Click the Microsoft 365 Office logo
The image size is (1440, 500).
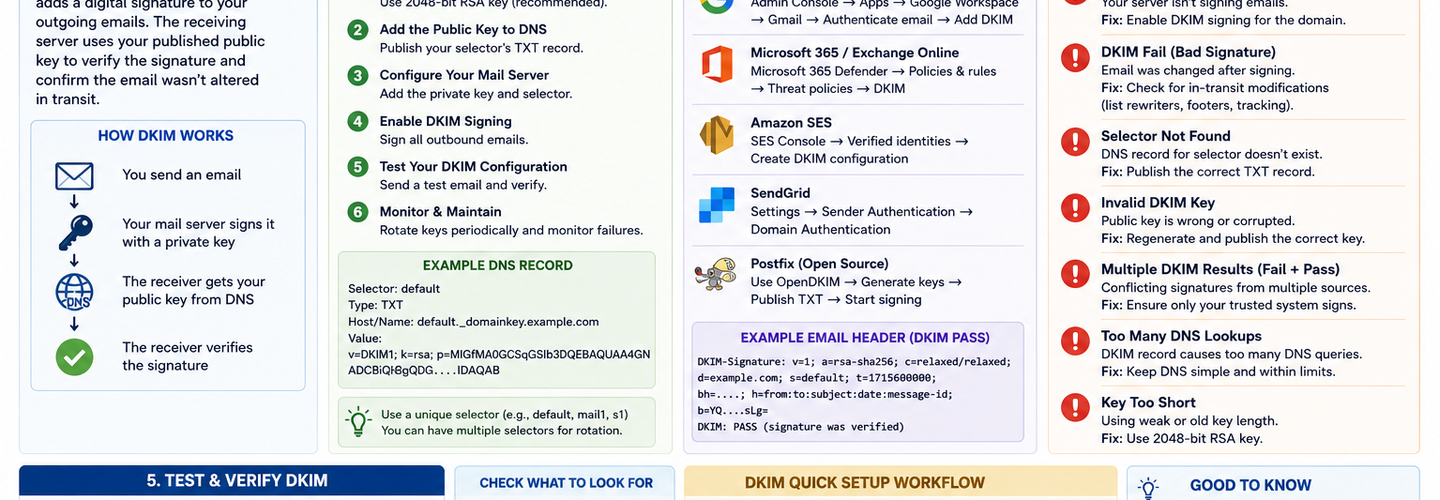pos(716,66)
